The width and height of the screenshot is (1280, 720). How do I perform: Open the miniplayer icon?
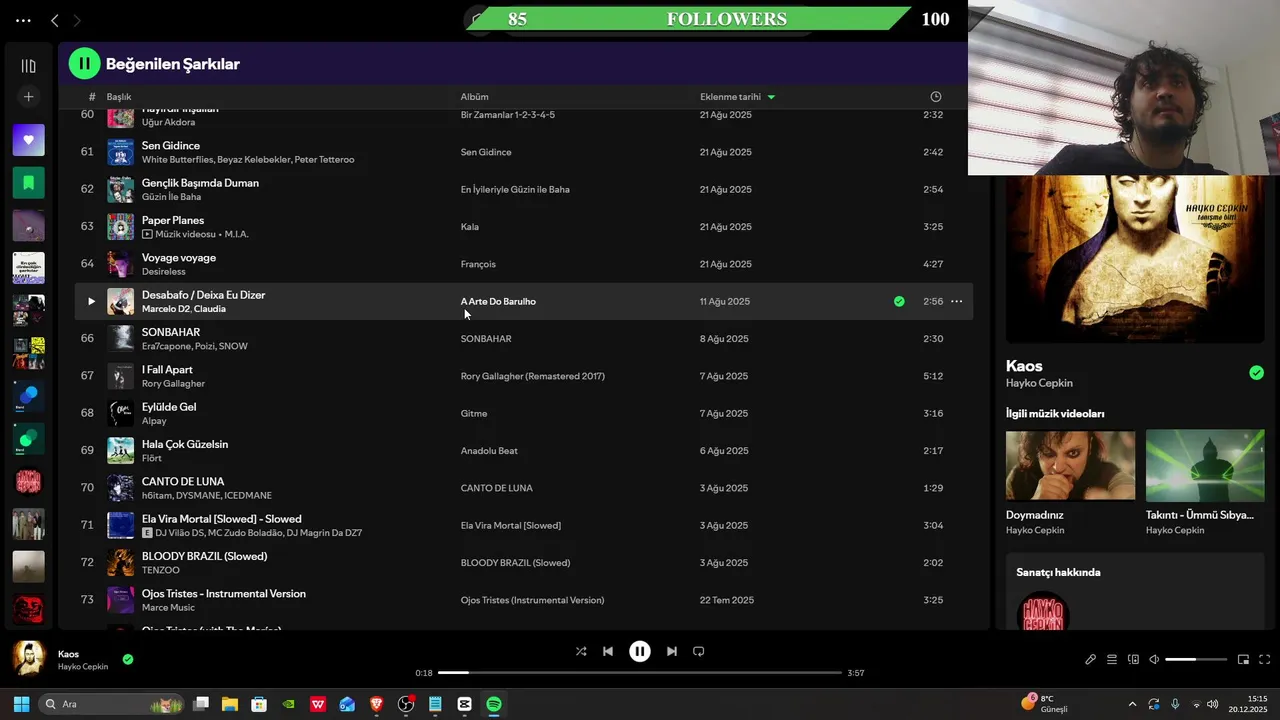tap(1243, 660)
